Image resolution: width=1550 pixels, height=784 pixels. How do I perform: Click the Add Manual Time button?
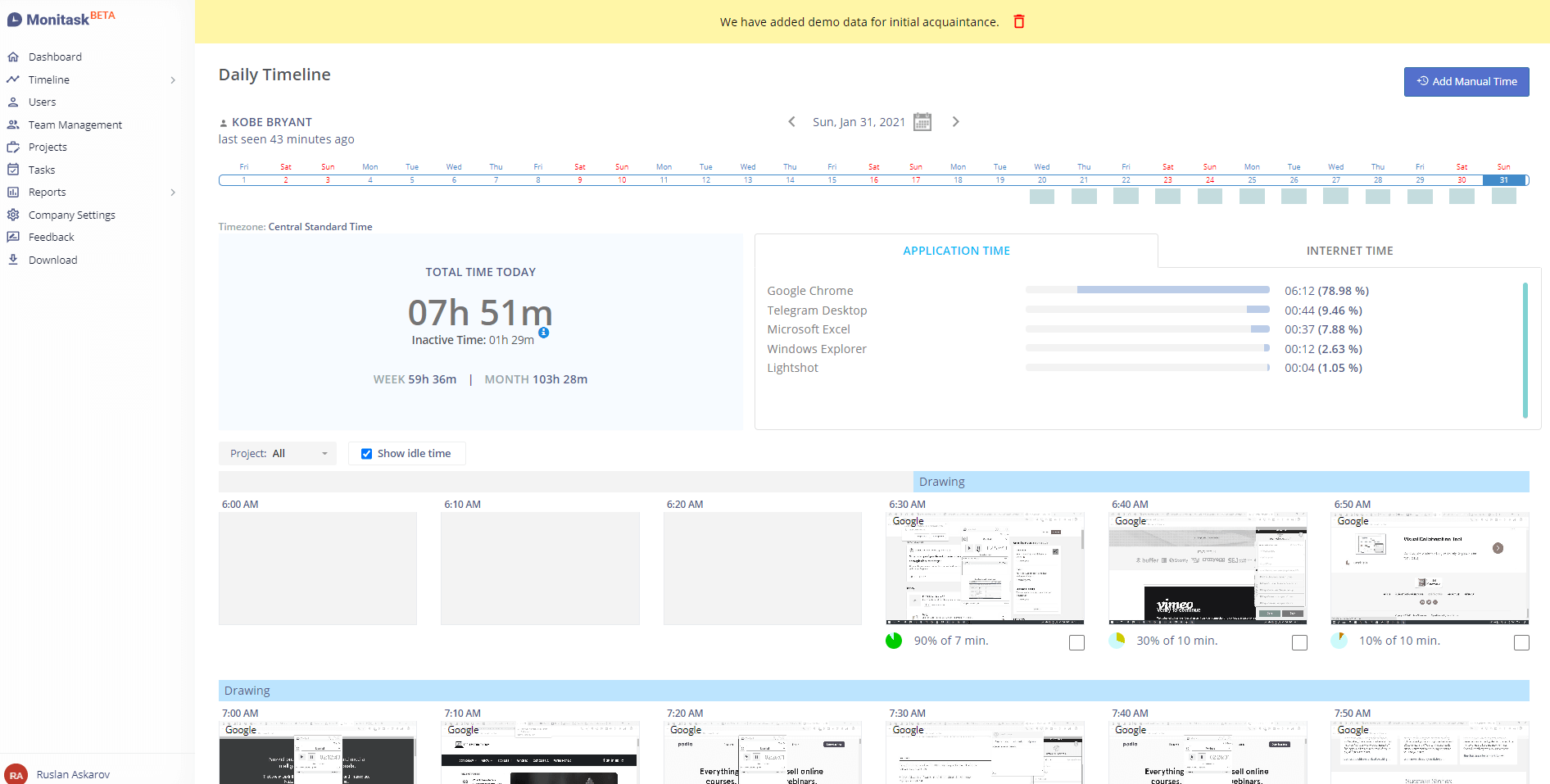(1466, 82)
